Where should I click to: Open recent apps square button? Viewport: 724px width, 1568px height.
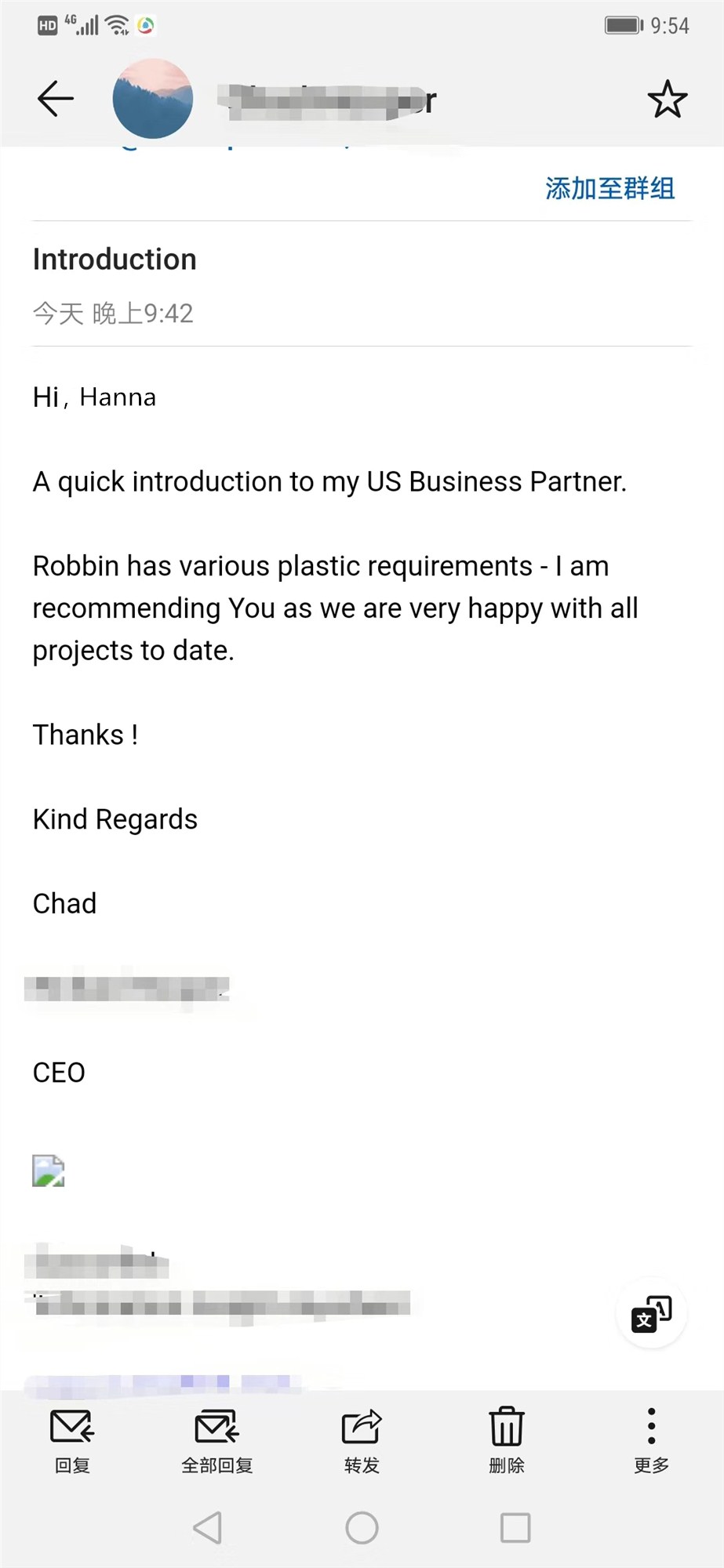[x=515, y=1527]
